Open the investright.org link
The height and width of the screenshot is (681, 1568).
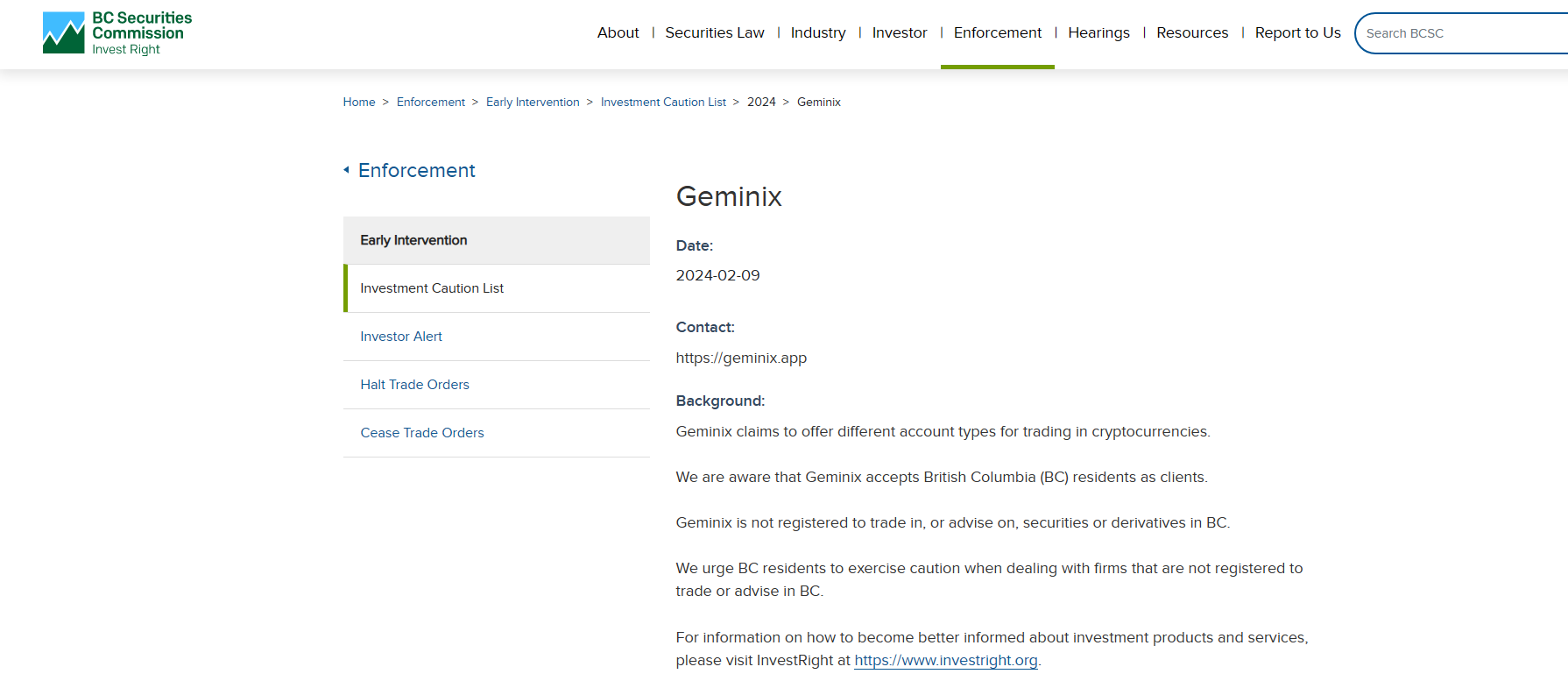coord(945,660)
